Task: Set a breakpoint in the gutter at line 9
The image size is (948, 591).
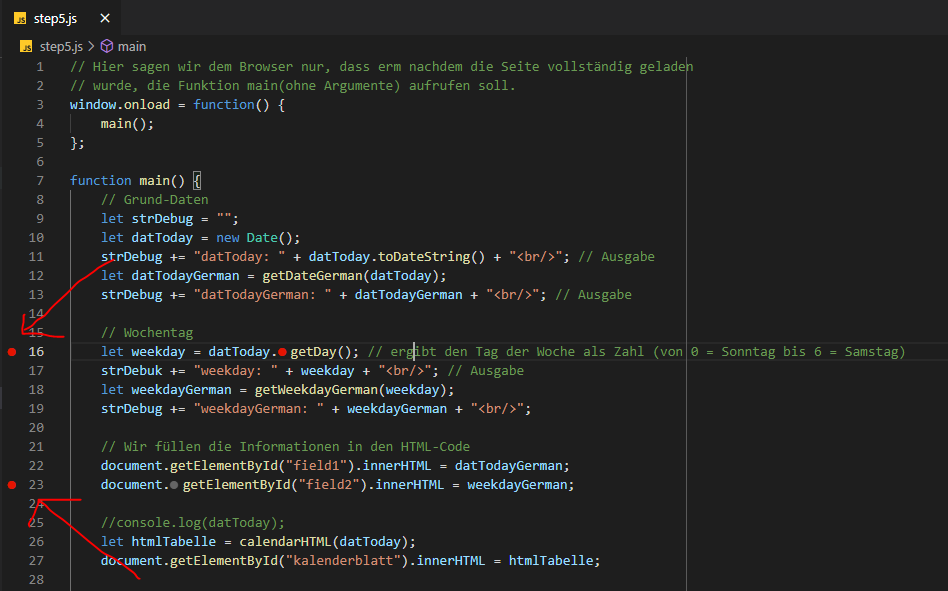Action: 11,218
